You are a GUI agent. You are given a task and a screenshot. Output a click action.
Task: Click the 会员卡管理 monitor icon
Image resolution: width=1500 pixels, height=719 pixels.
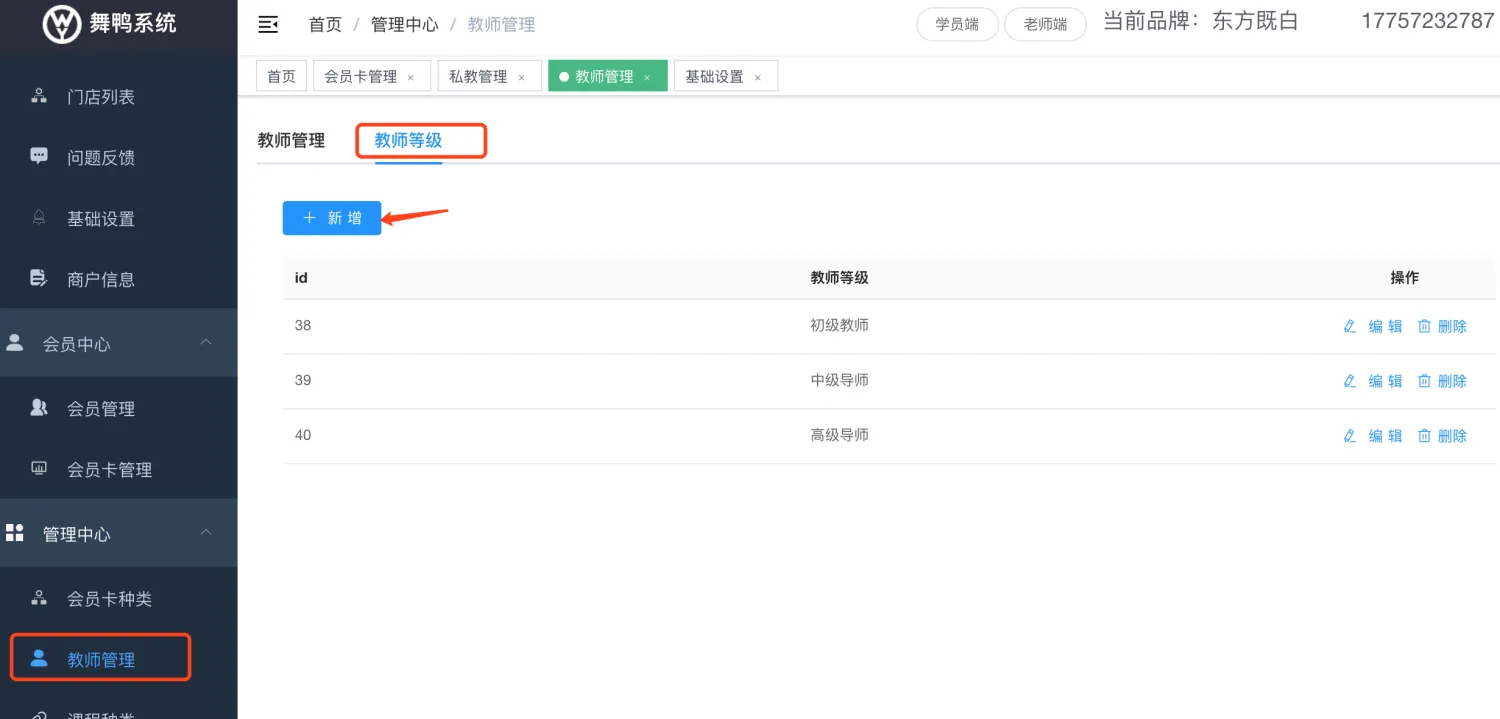pyautogui.click(x=39, y=468)
